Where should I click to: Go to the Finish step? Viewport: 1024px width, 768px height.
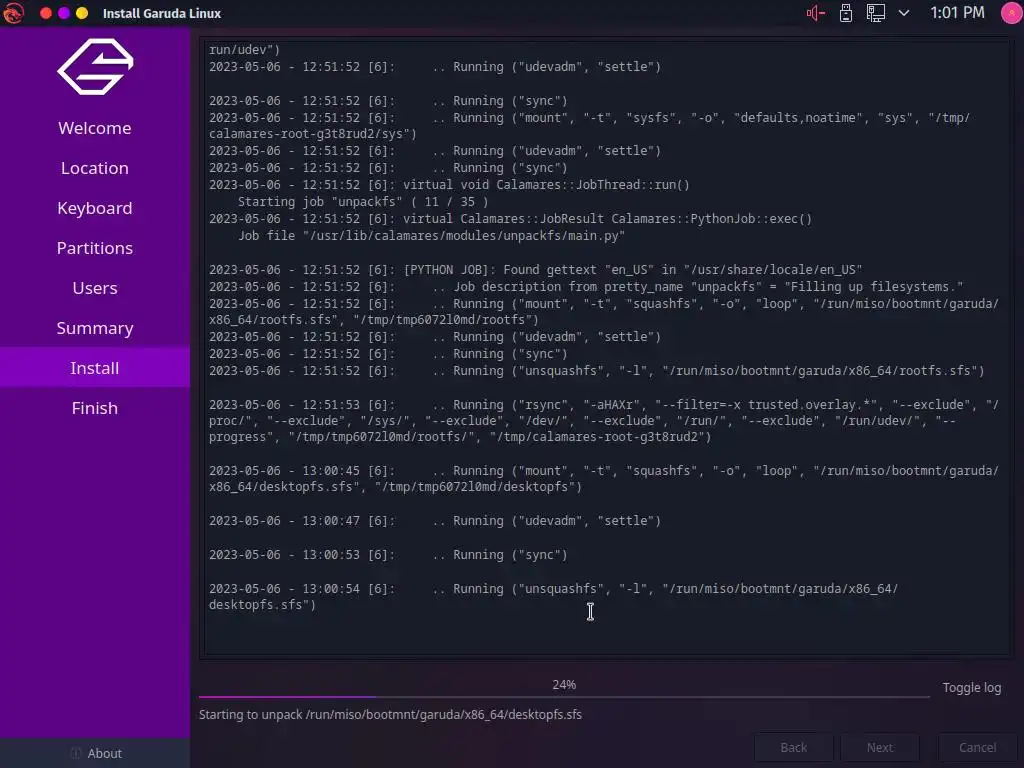pyautogui.click(x=95, y=408)
